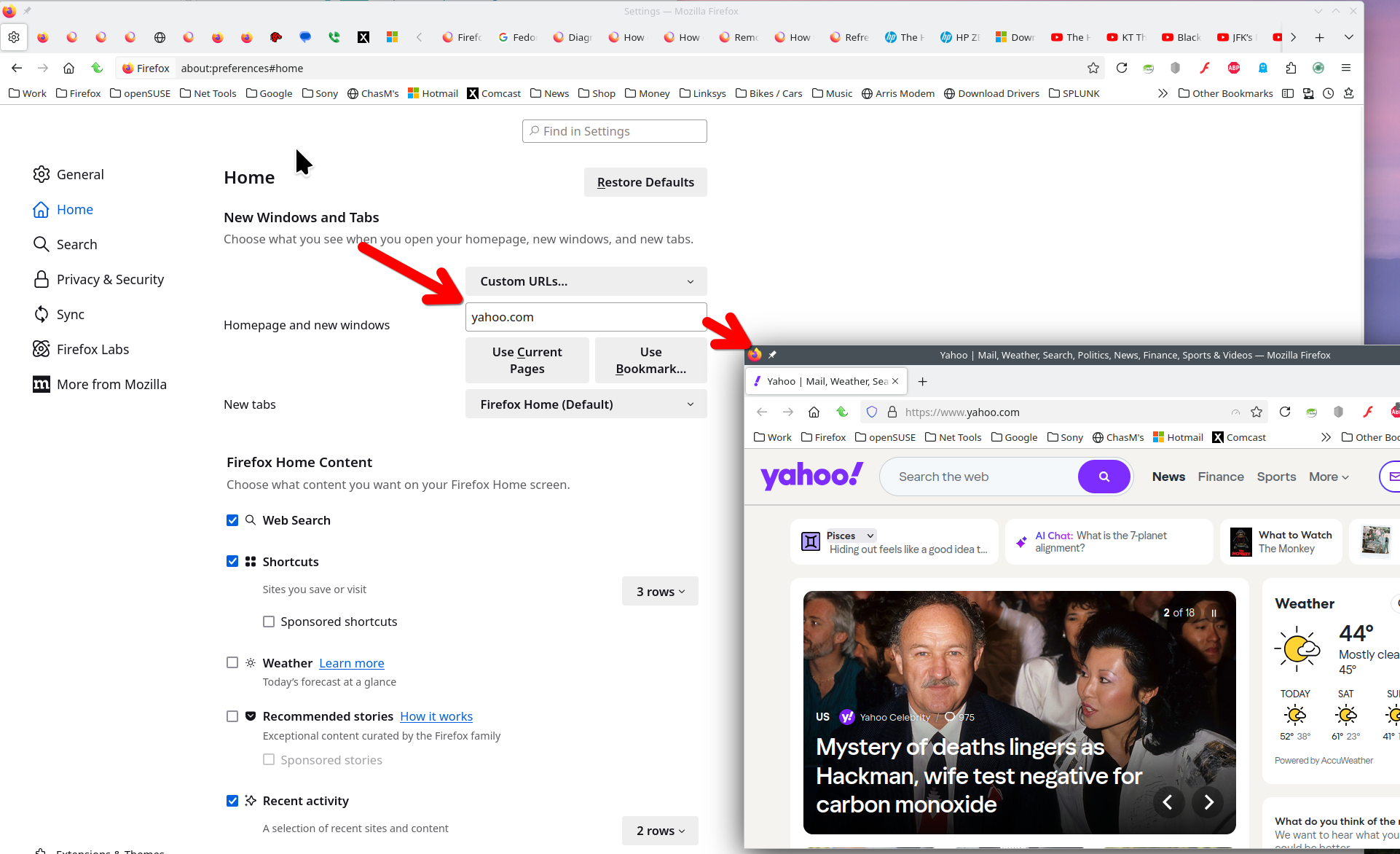
Task: Open the Hotmail bookmark in the Settings window
Action: (x=433, y=93)
